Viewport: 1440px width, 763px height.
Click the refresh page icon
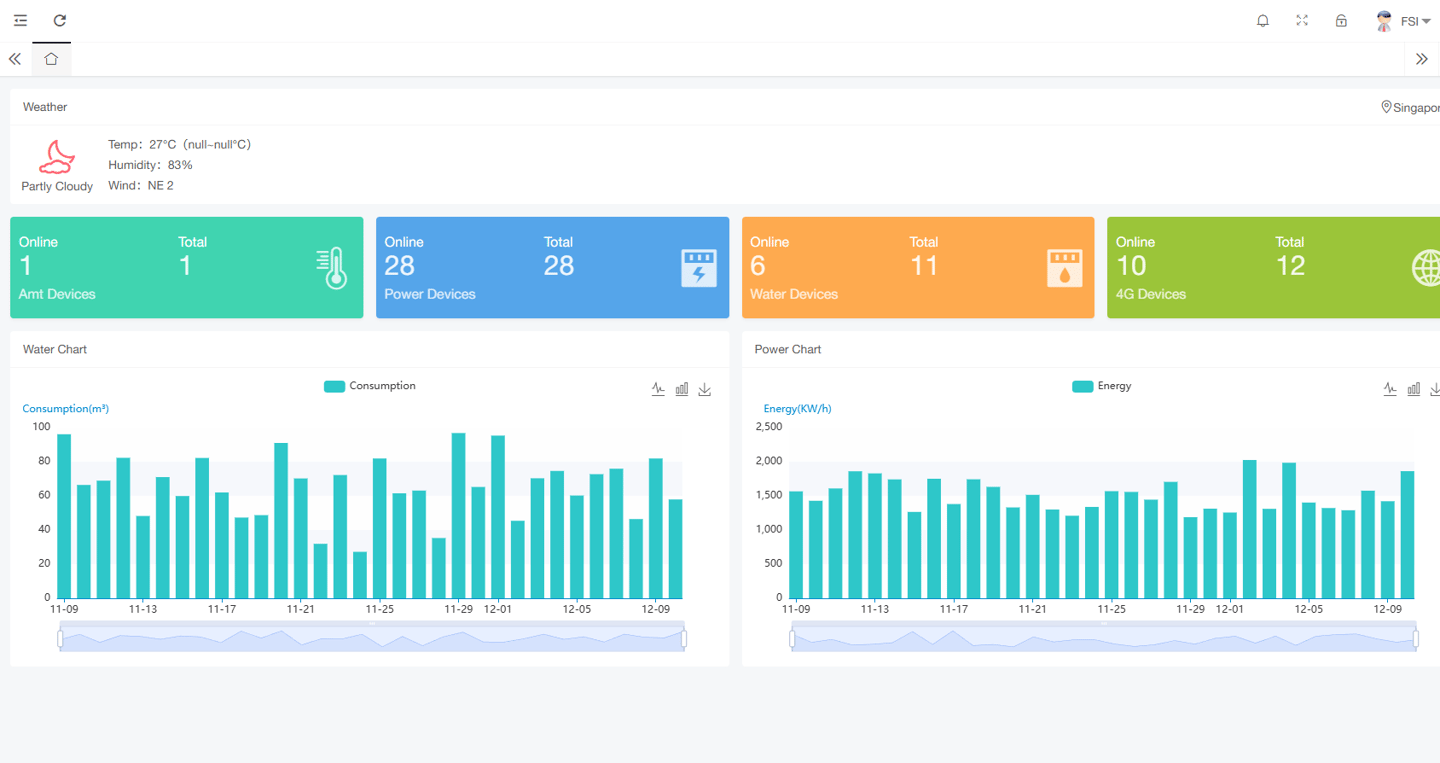[x=60, y=20]
